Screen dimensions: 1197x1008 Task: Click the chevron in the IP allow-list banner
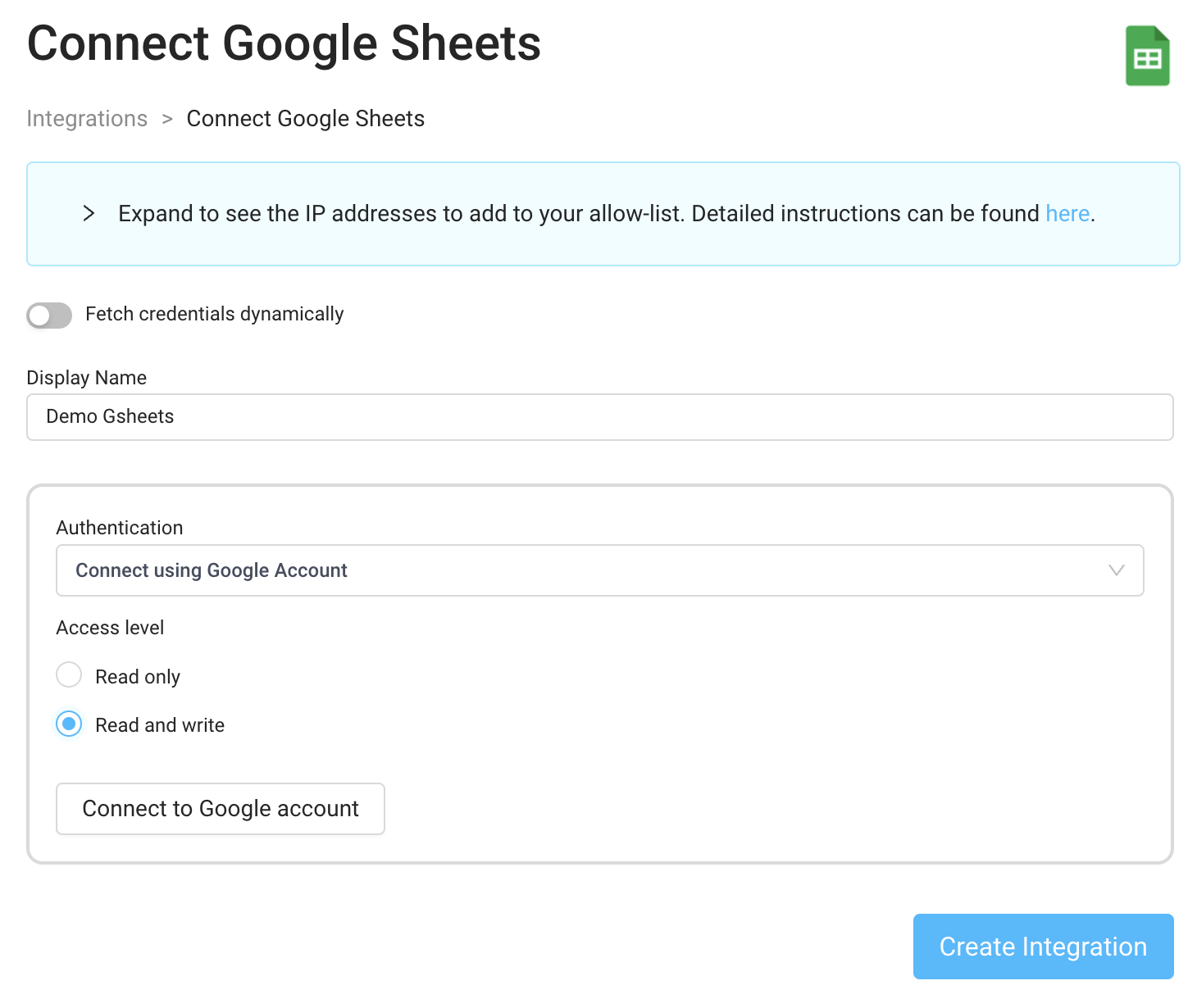point(89,213)
